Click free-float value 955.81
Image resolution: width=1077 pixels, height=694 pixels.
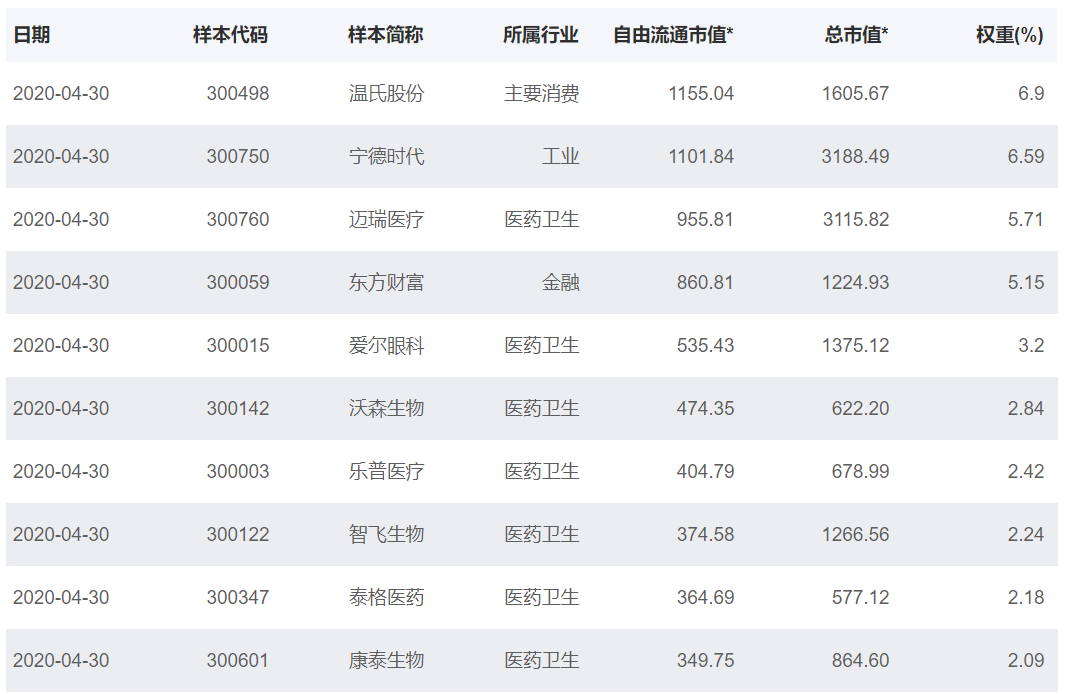tap(705, 220)
